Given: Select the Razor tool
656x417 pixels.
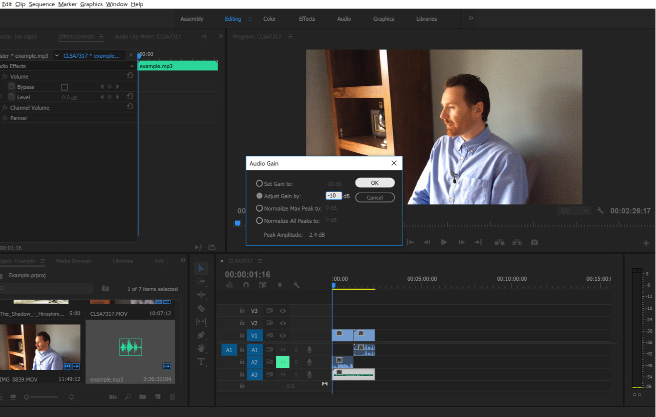Looking at the screenshot, I should coord(201,308).
